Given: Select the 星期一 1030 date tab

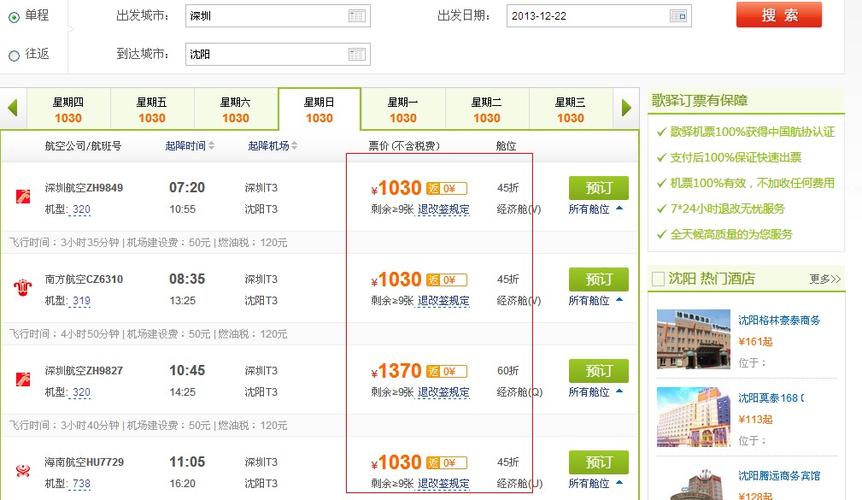Looking at the screenshot, I should 403,110.
